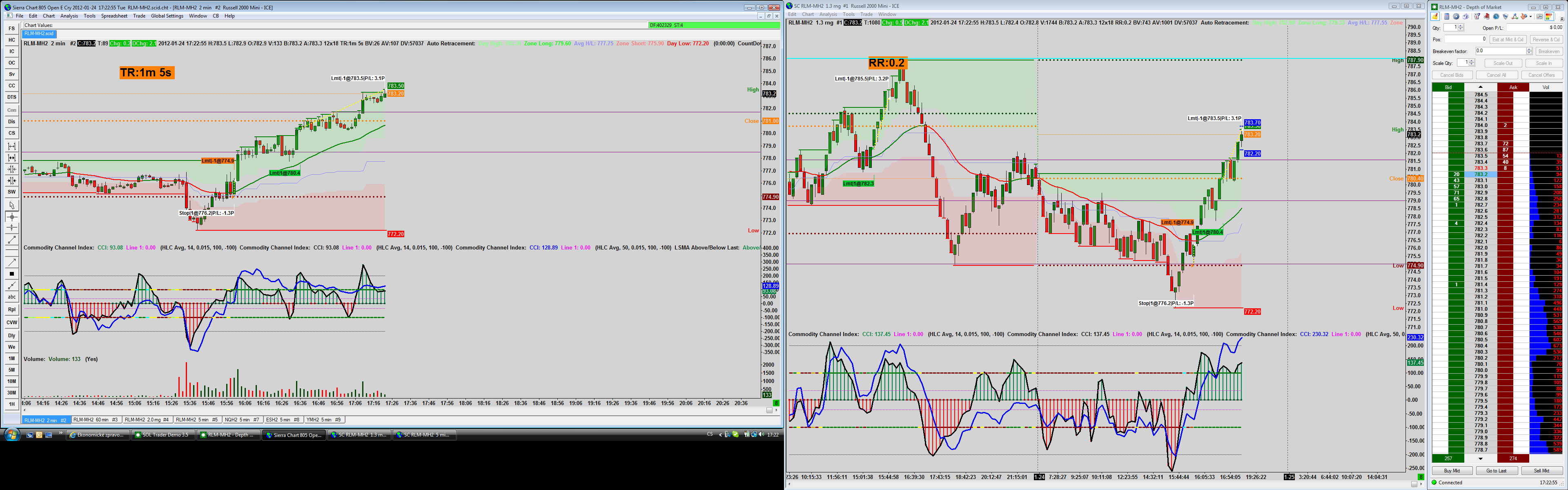Screen dimensions: 1568x490
Task: Click the clock icon in DOM toolbar
Action: pos(1496,16)
